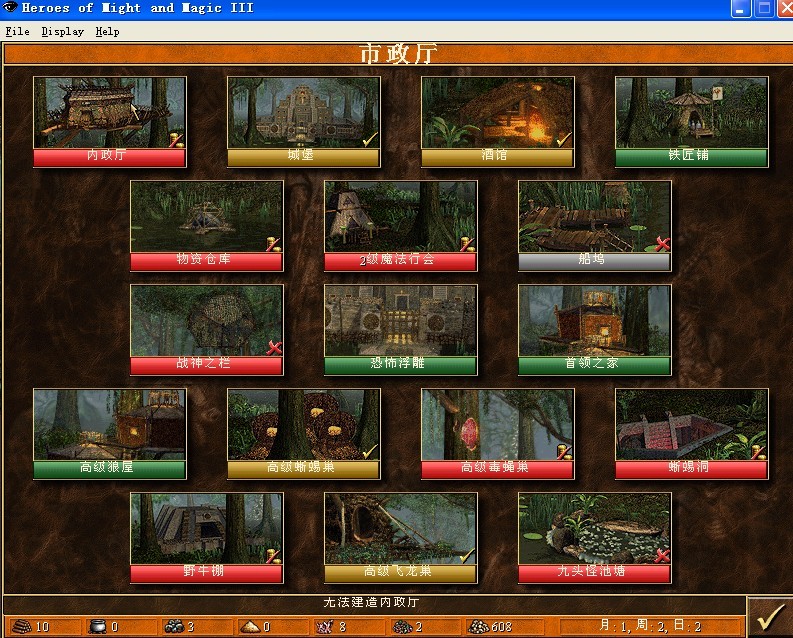Screen dimensions: 793x638
Task: Click the red 野牛棚 label bar
Action: [207, 573]
